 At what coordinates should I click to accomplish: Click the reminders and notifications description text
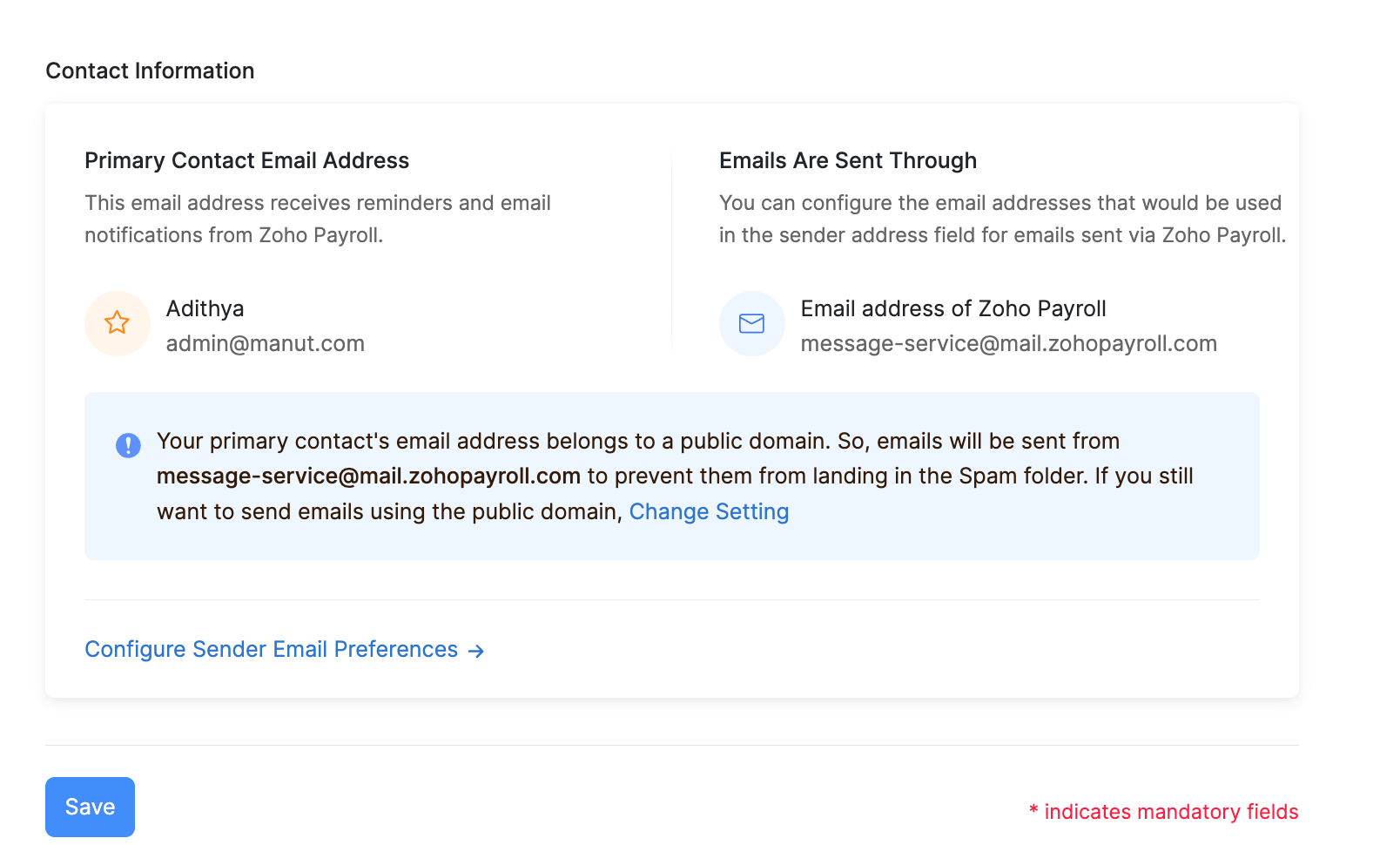click(317, 219)
